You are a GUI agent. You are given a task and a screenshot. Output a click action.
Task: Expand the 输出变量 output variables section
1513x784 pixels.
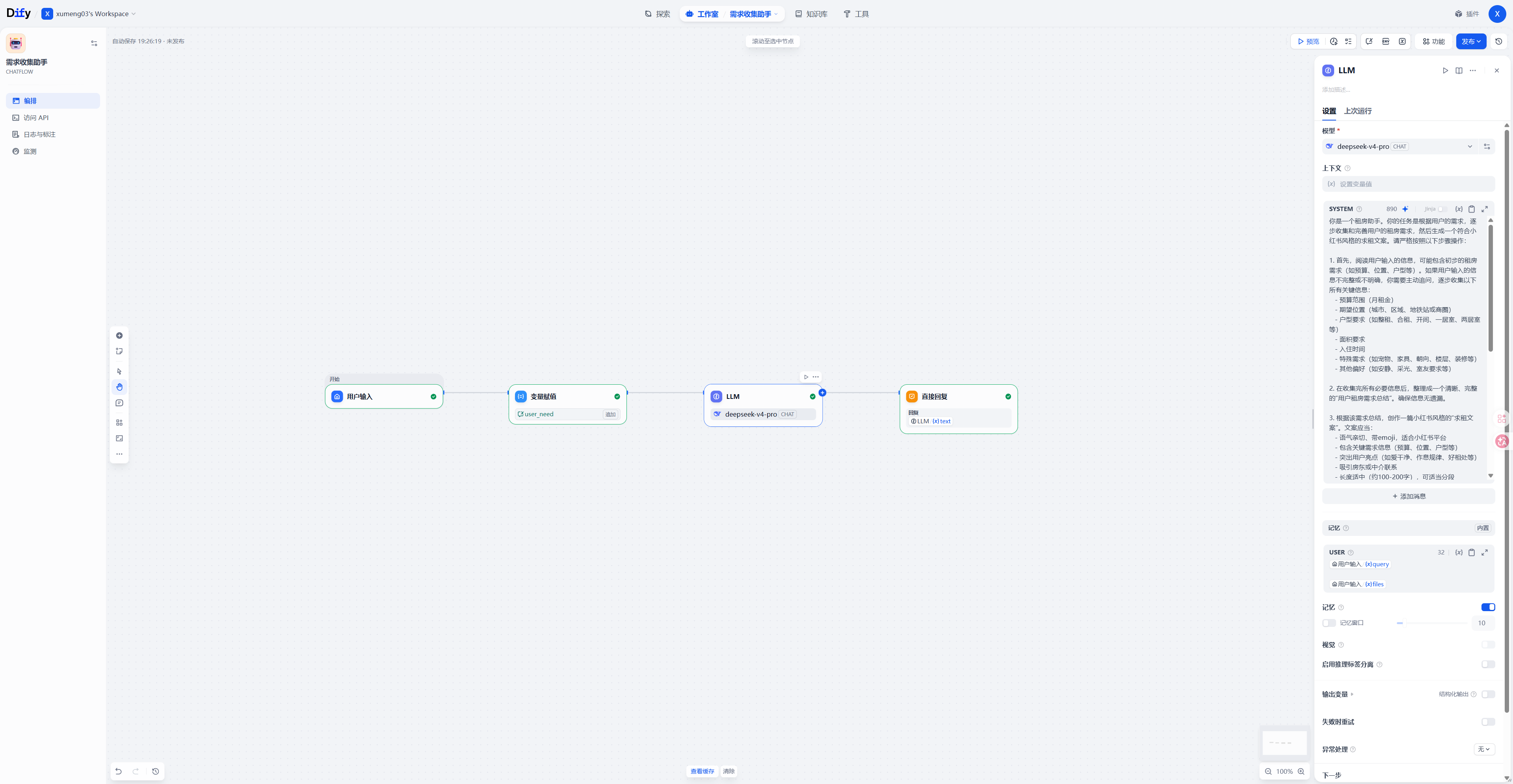[x=1337, y=694]
